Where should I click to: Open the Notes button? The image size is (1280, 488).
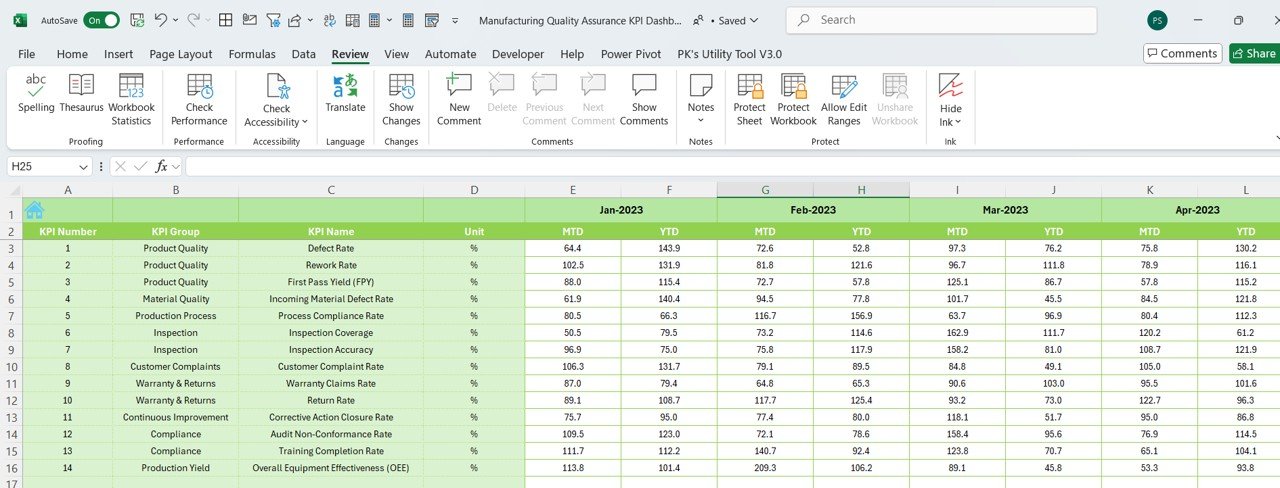tap(701, 100)
